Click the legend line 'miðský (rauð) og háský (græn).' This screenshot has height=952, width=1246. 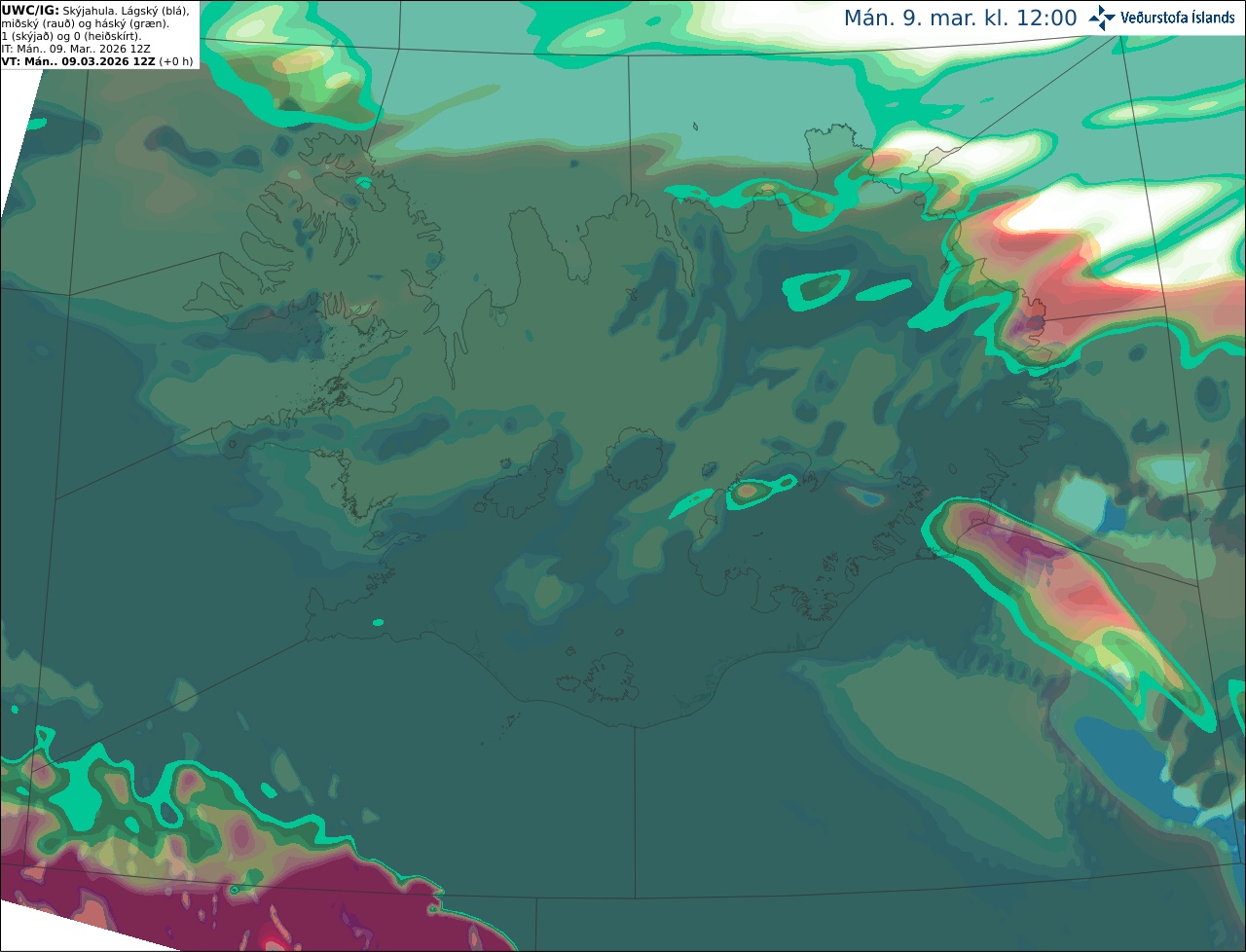[86, 23]
